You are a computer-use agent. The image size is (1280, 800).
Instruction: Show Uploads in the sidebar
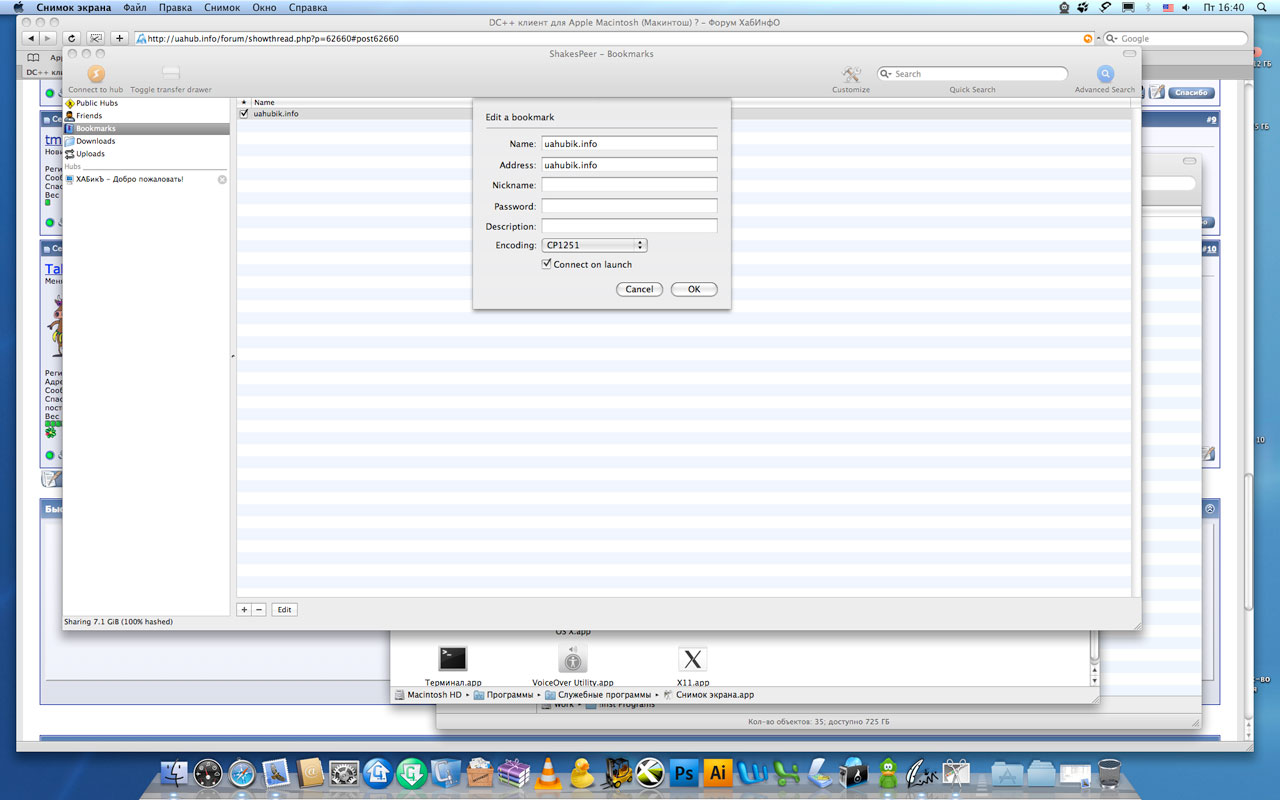point(90,154)
